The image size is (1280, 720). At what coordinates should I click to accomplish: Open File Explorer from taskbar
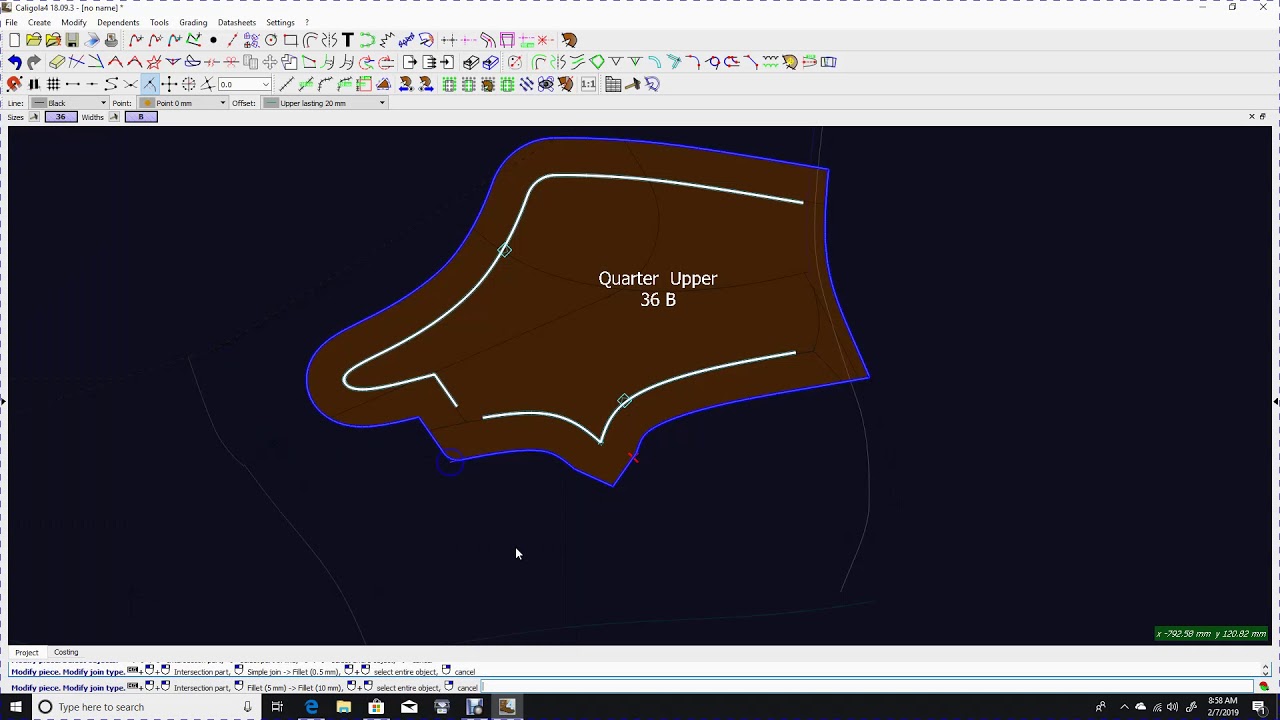(343, 707)
